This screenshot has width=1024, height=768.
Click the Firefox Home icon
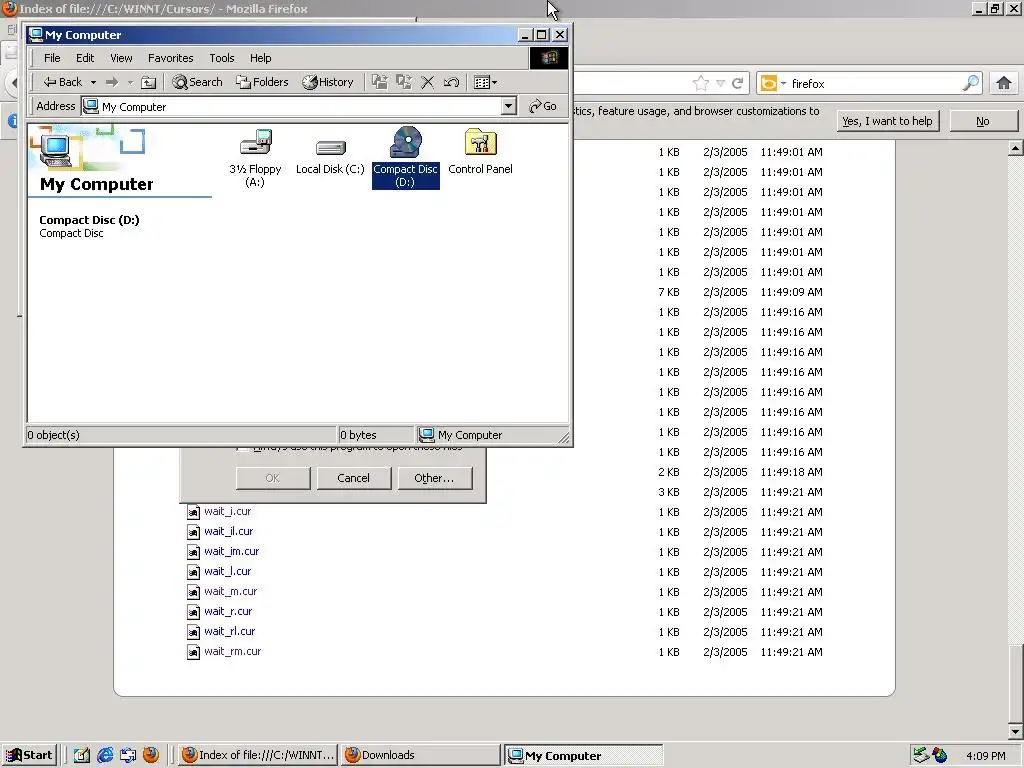(1004, 83)
